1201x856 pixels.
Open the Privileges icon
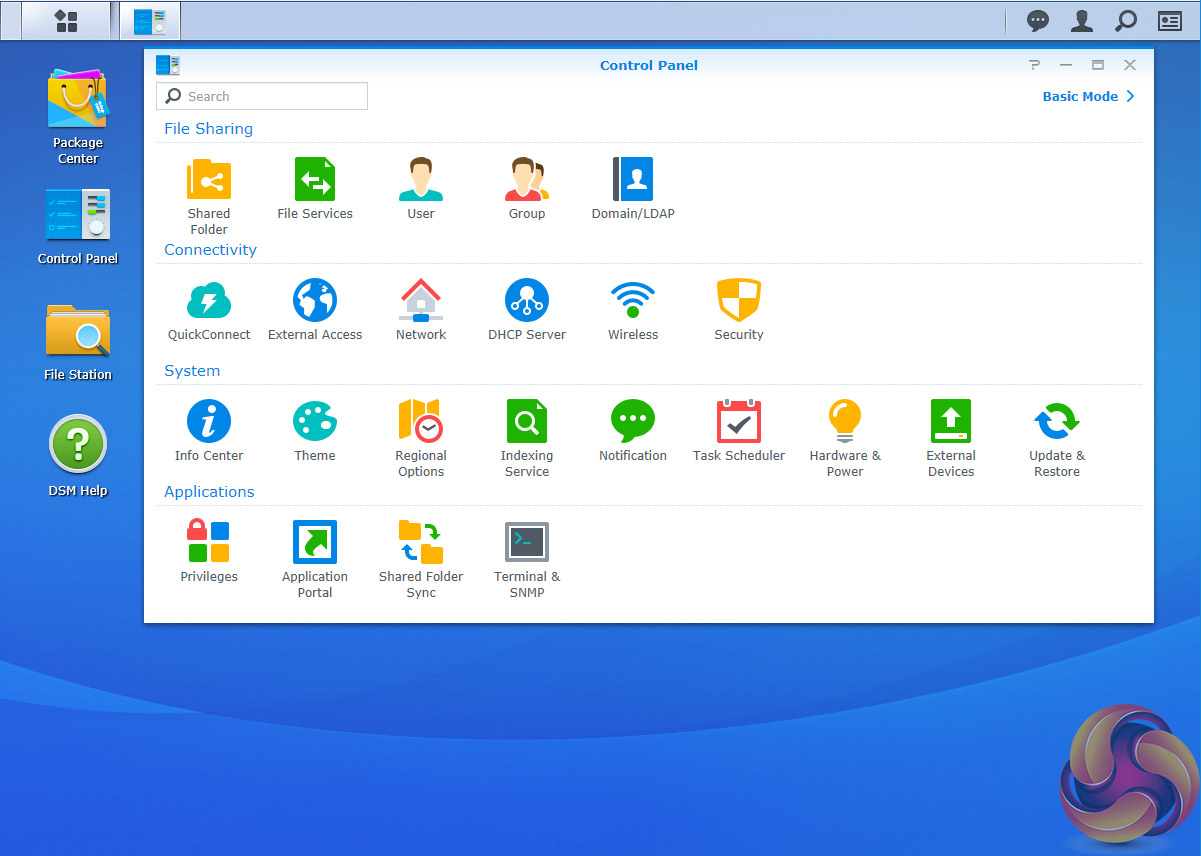pyautogui.click(x=209, y=544)
